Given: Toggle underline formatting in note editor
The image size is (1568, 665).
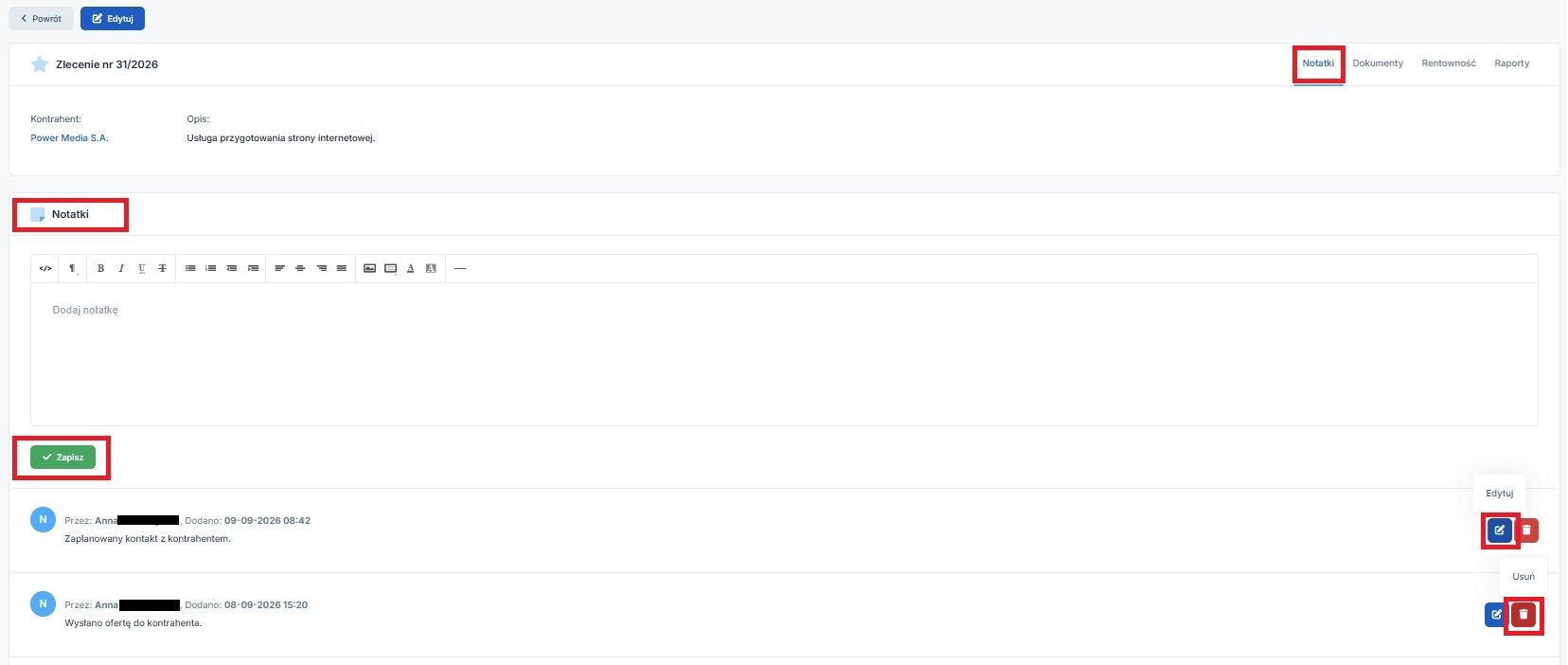Looking at the screenshot, I should point(142,269).
